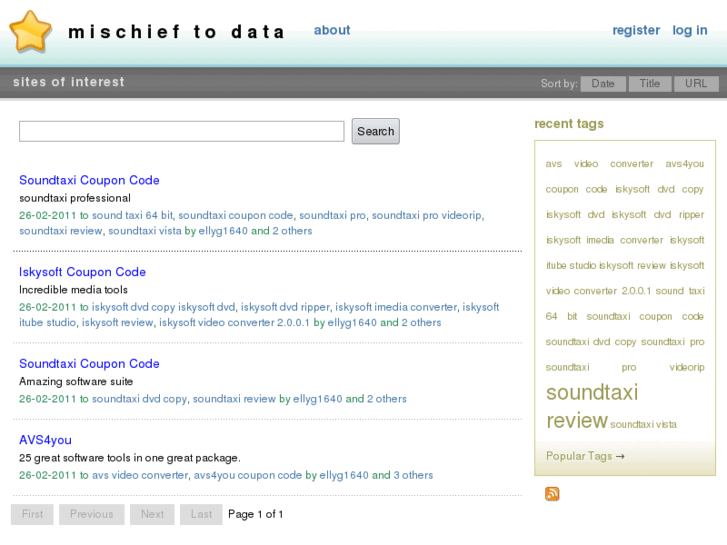The height and width of the screenshot is (545, 727).
Task: Click the 'Incredible media tools' description
Action: pyautogui.click(x=73, y=290)
